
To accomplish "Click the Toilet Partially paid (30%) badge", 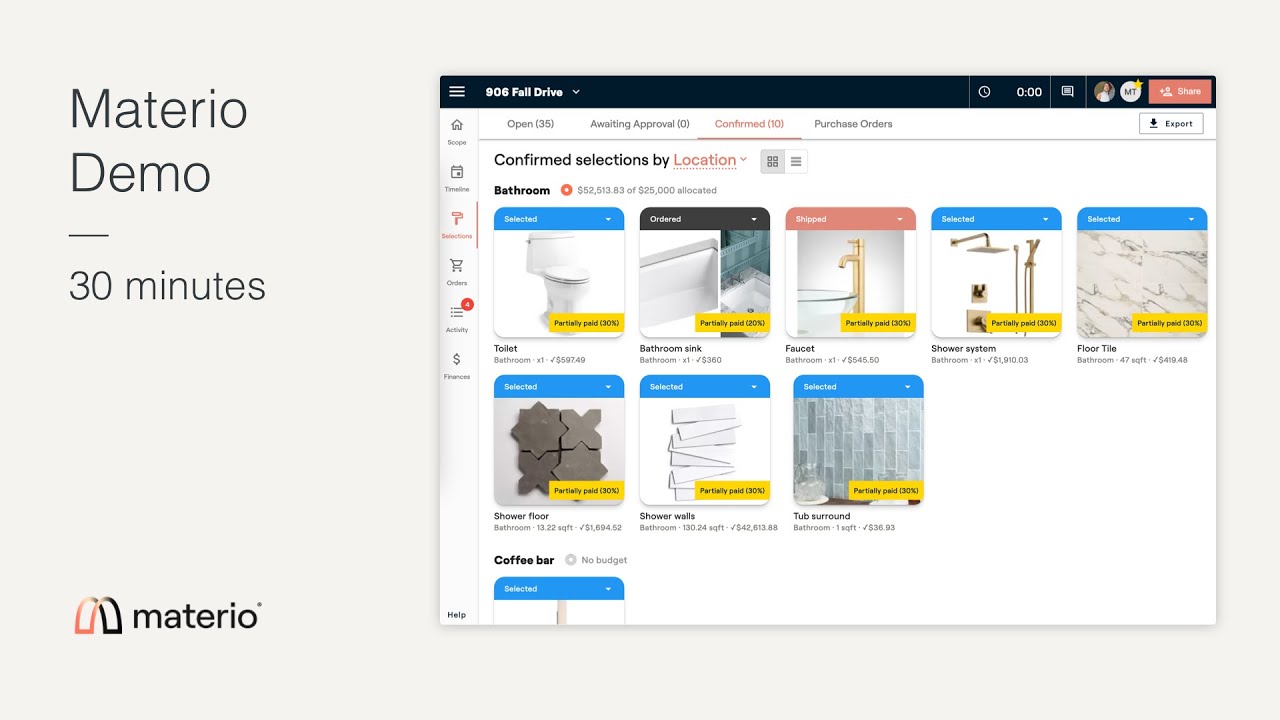I will [587, 323].
